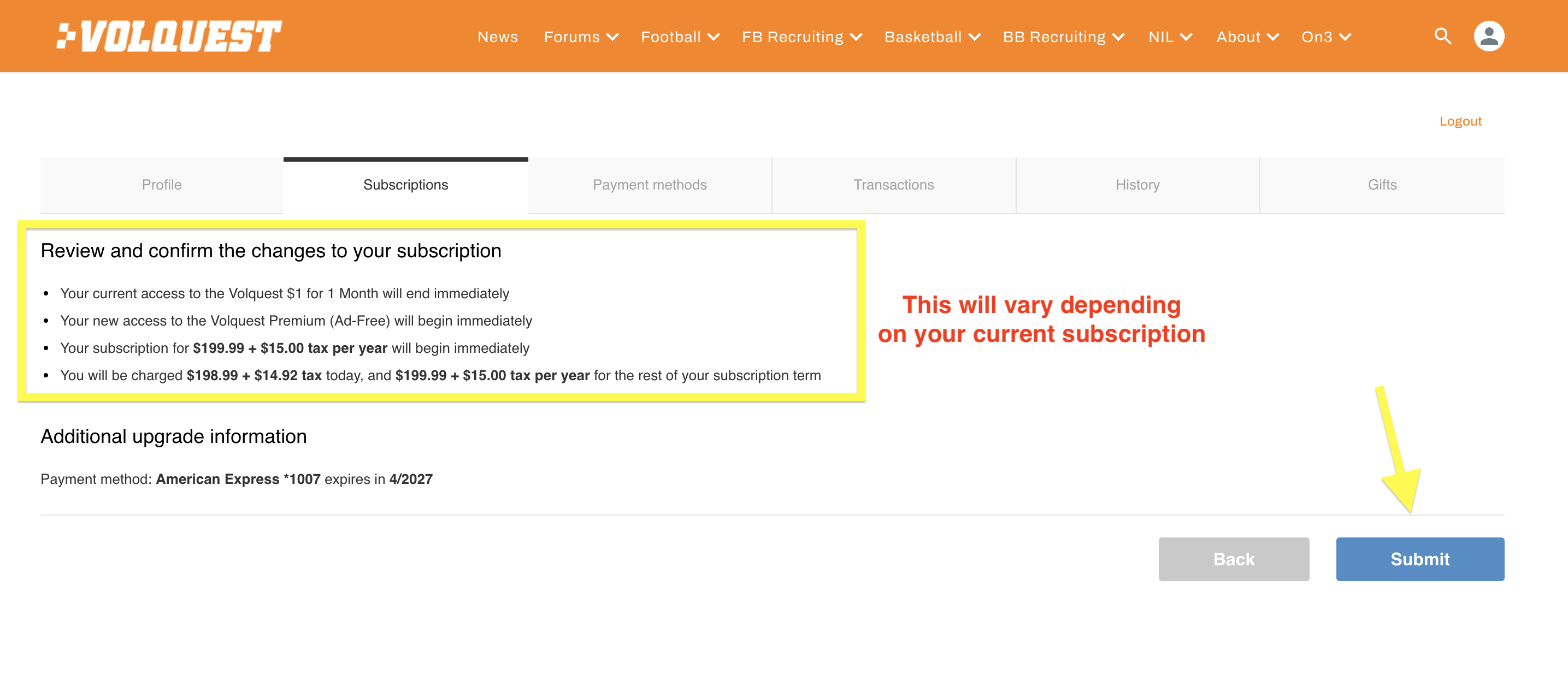The image size is (1568, 674).
Task: Click the gray Back button
Action: point(1233,559)
